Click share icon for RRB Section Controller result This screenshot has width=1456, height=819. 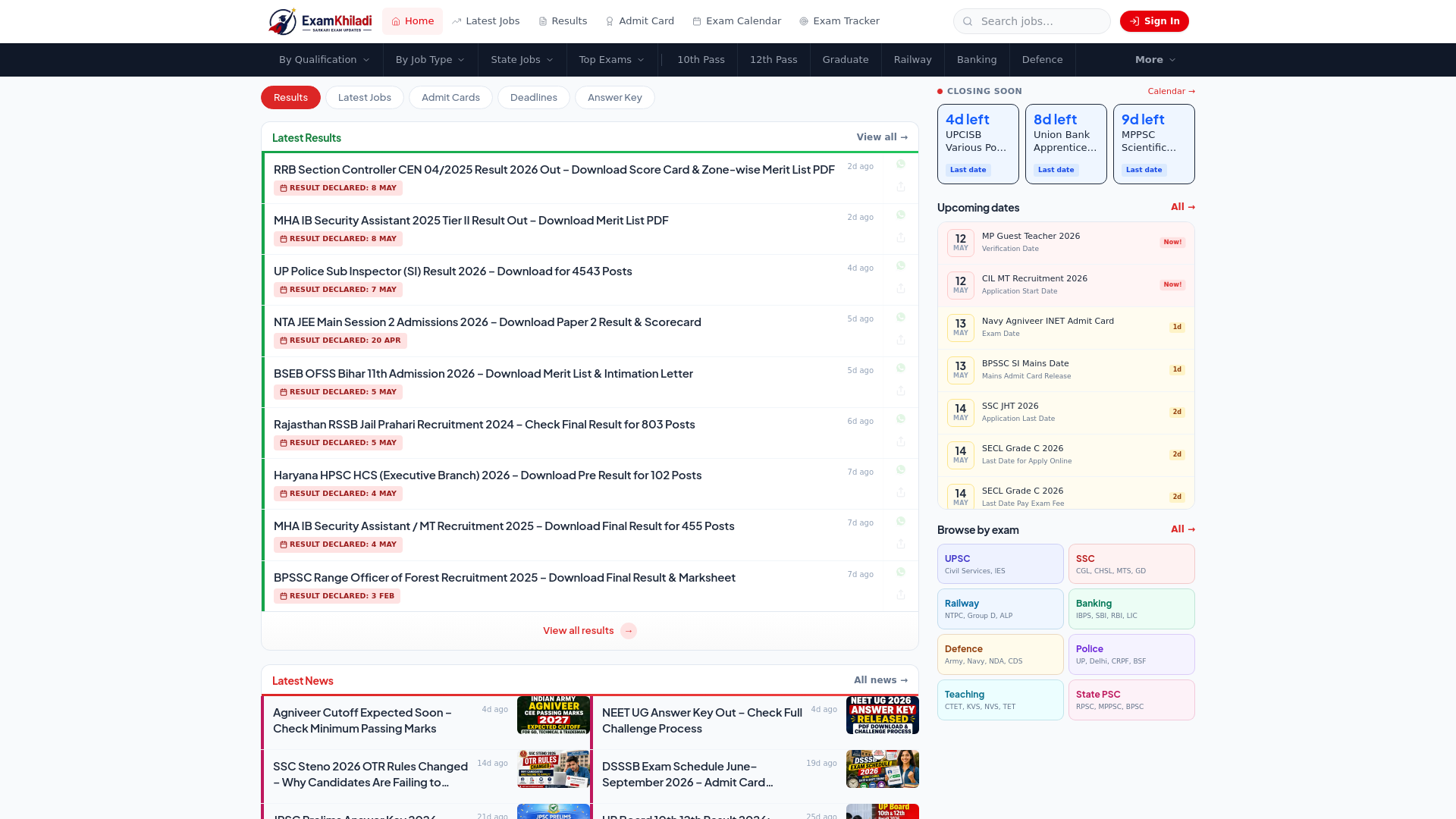tap(901, 187)
